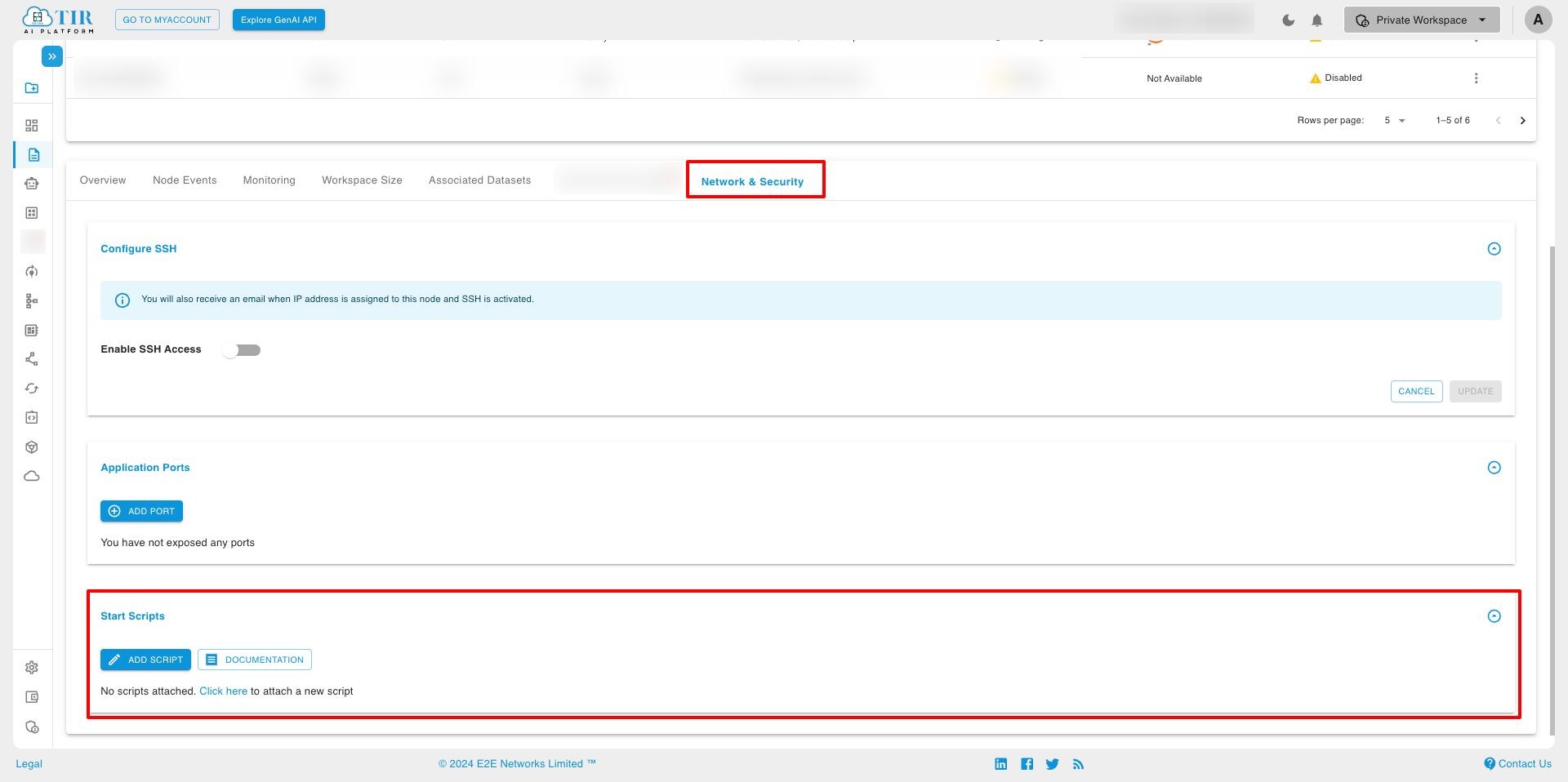
Task: Open the connected nodes icon in sidebar
Action: [x=32, y=359]
